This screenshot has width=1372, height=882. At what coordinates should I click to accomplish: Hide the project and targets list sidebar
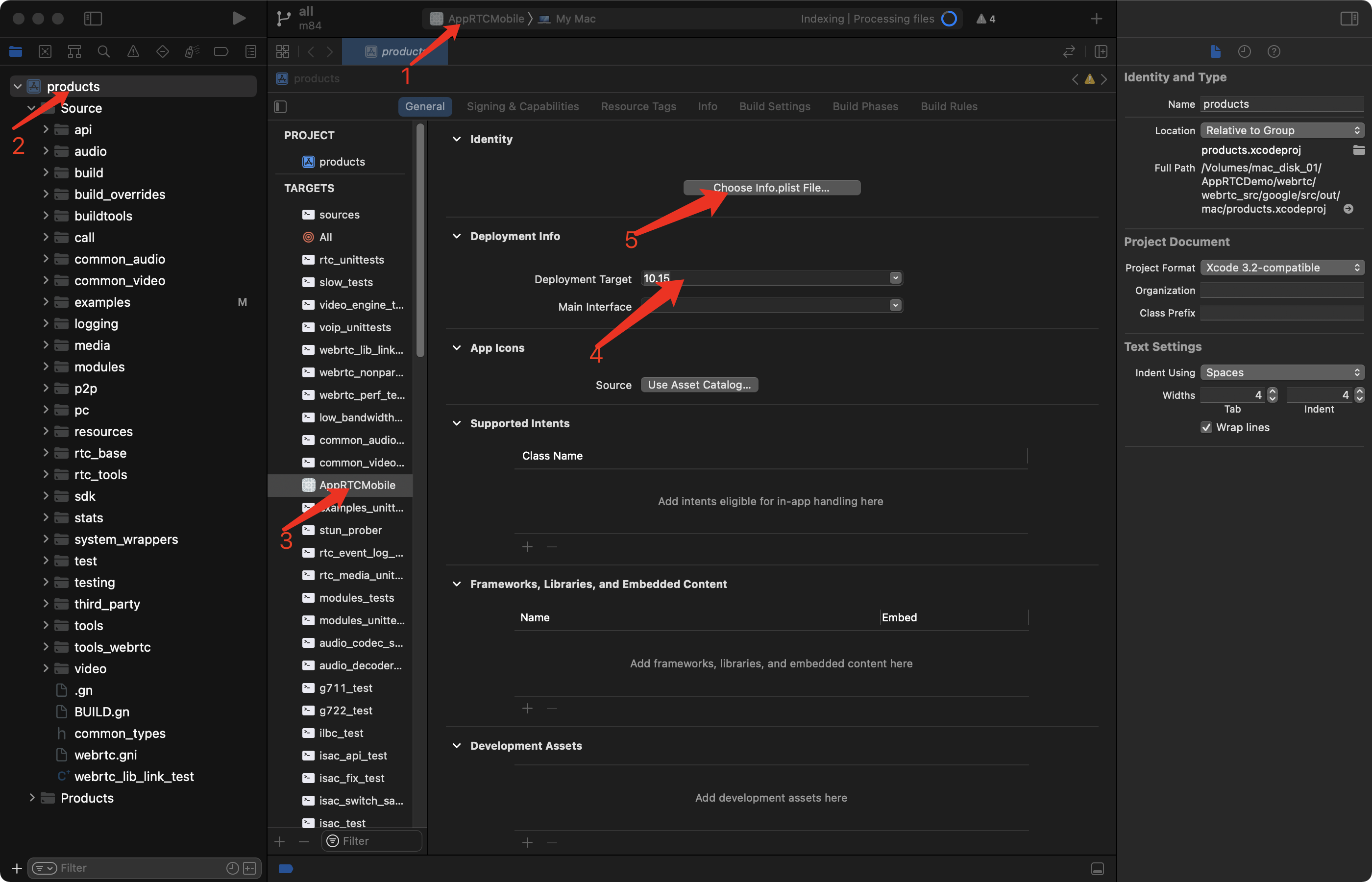tap(281, 106)
